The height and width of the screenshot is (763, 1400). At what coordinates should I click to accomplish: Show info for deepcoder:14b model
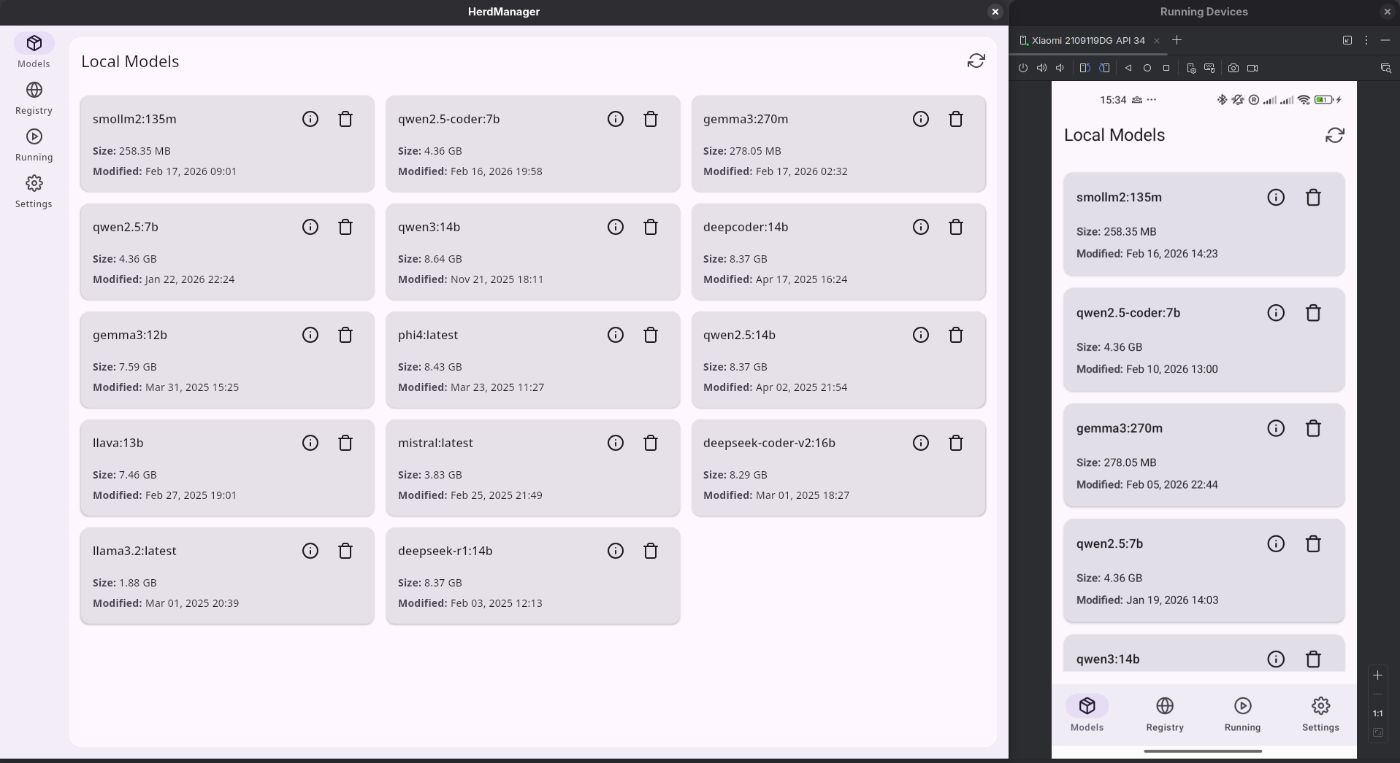point(921,227)
